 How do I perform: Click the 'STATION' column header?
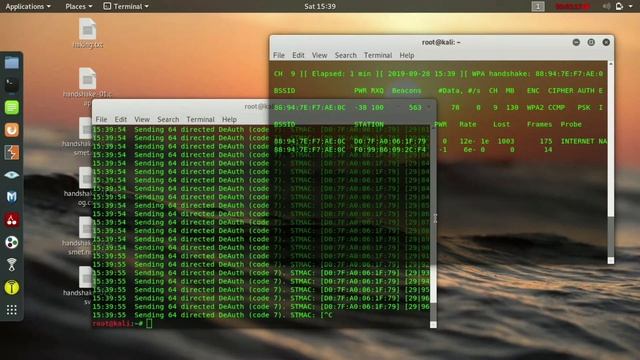tap(369, 124)
